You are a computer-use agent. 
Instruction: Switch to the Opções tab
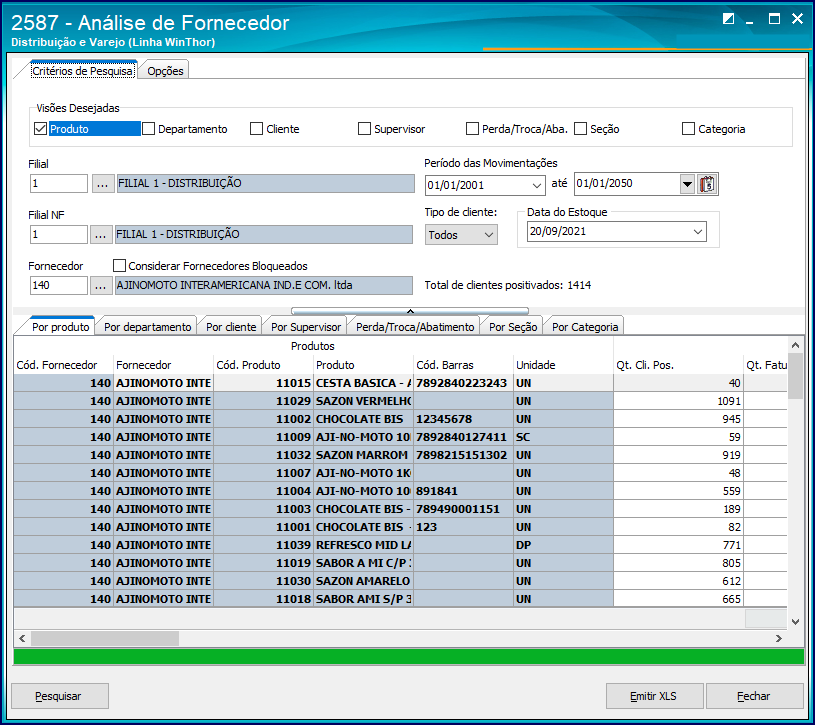click(165, 71)
